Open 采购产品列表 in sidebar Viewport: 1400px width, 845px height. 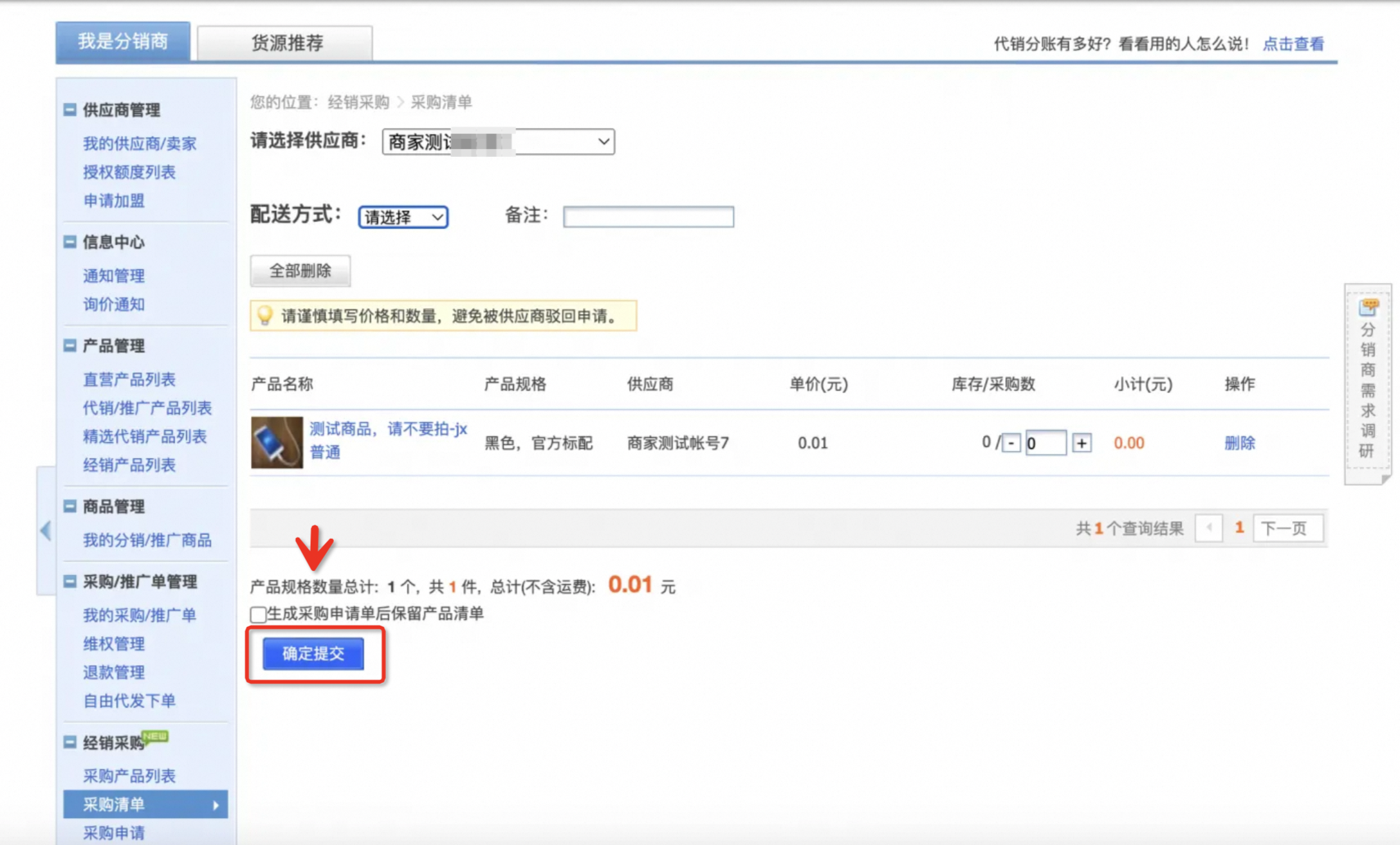coord(129,776)
